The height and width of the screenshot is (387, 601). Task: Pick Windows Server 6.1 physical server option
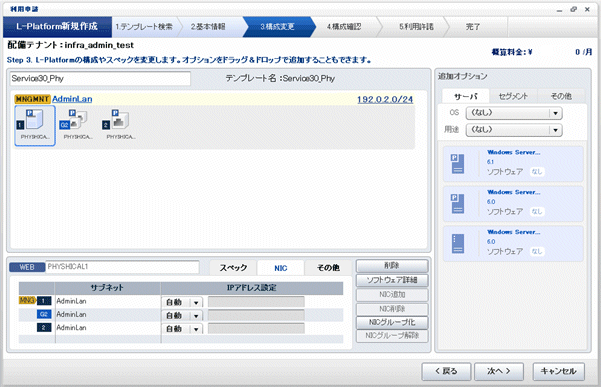(x=513, y=164)
